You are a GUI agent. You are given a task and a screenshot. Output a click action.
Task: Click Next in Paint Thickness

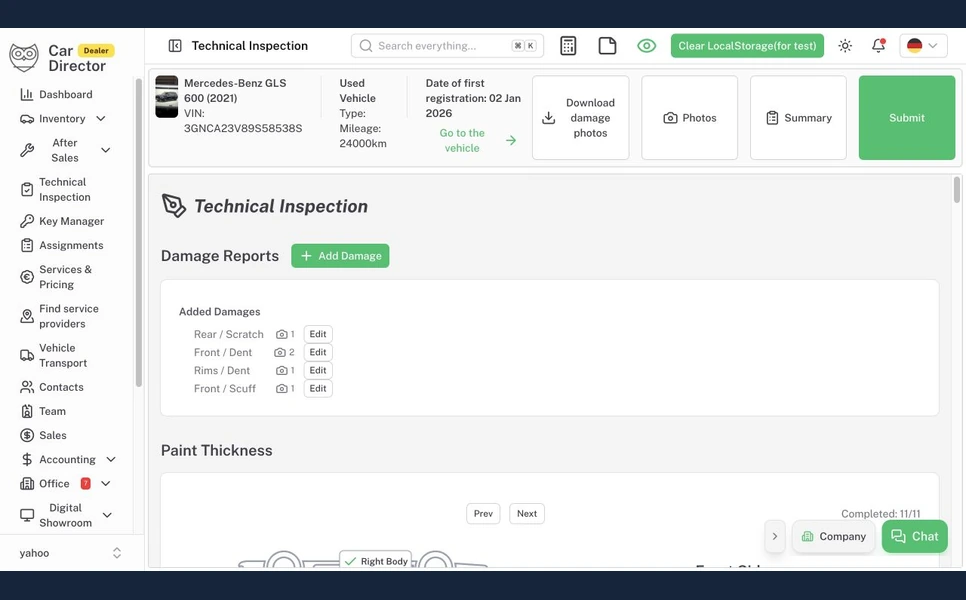pos(527,514)
